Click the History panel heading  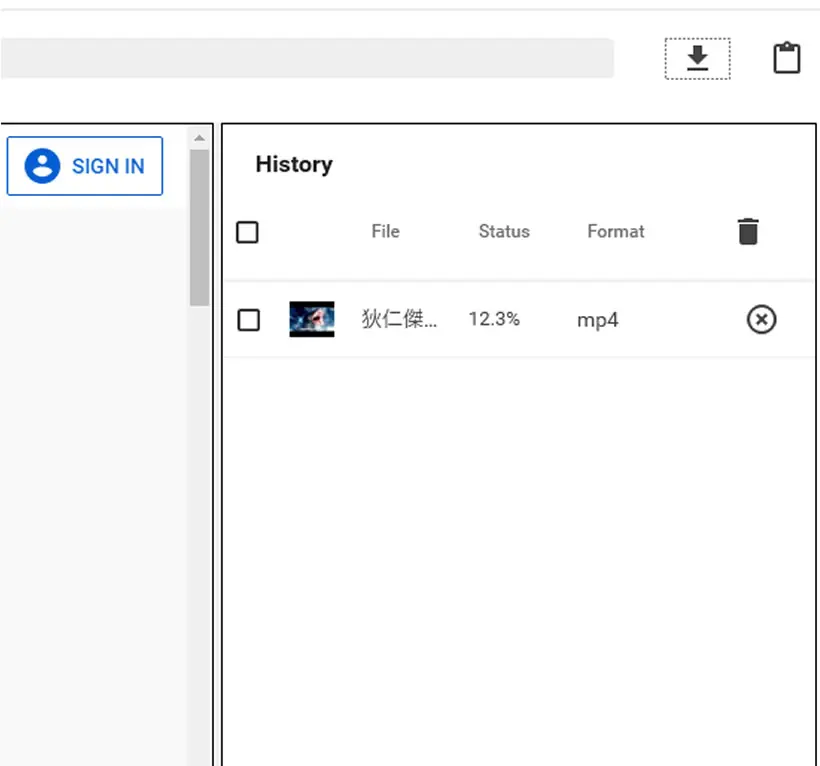(x=294, y=165)
